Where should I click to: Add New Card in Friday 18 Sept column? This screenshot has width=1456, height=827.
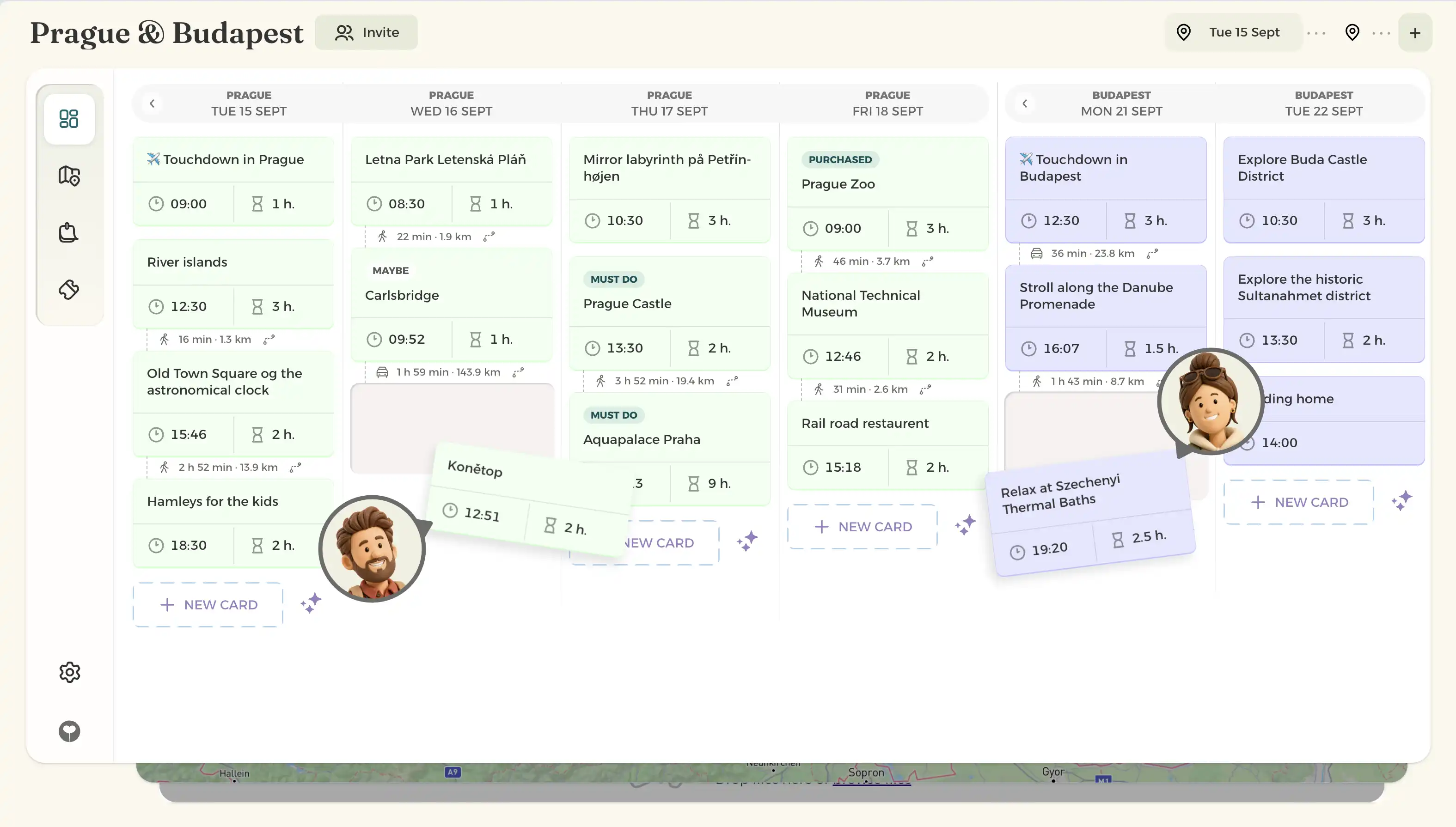(863, 527)
